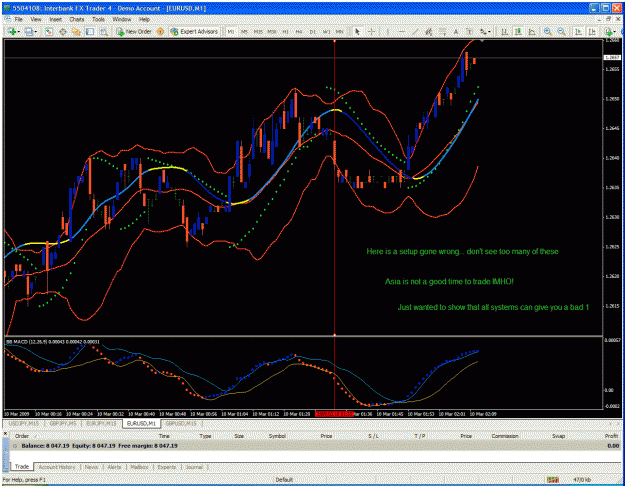Select the Vertical Line drawing tool
This screenshot has height=486, width=625.
pyautogui.click(x=388, y=31)
